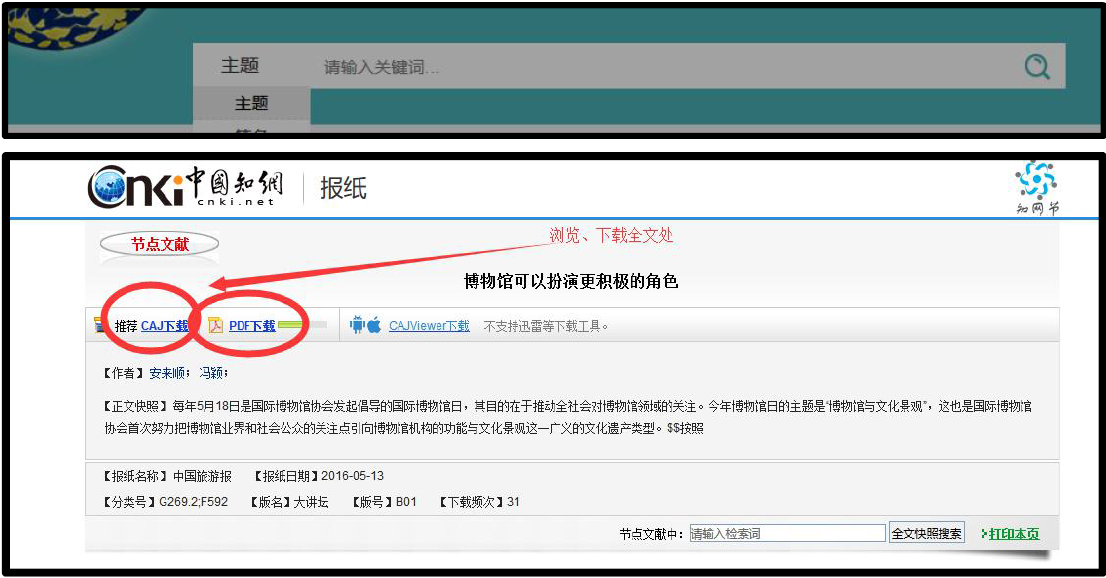This screenshot has width=1106, height=578.
Task: Click the 知网节 icon in header
Action: 1036,188
